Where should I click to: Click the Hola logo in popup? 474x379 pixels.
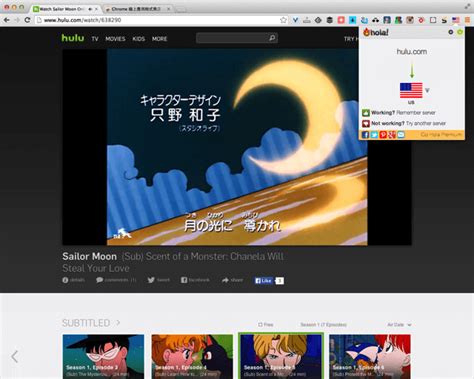click(x=376, y=32)
